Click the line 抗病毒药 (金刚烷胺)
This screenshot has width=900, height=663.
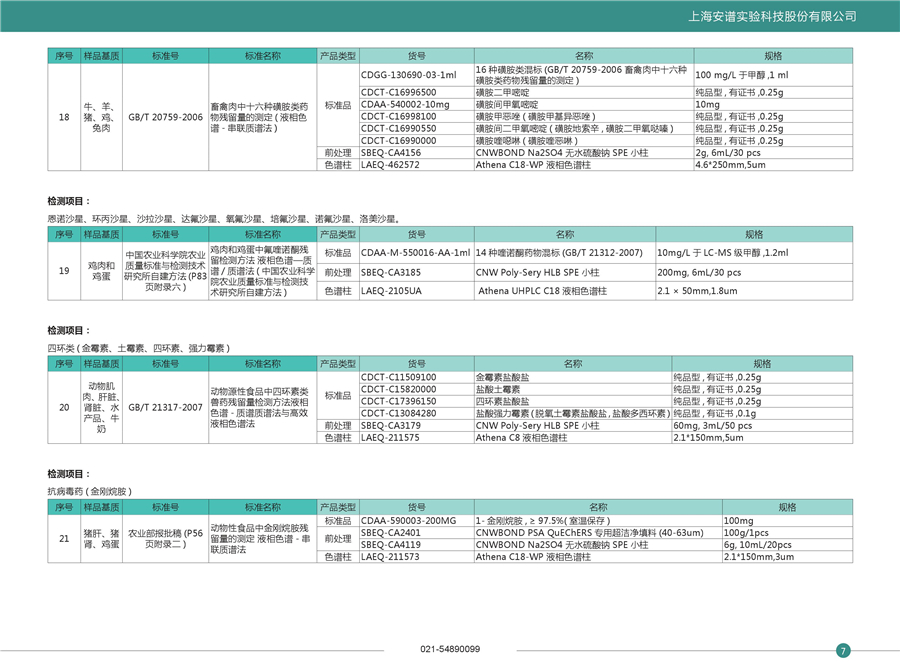point(90,491)
